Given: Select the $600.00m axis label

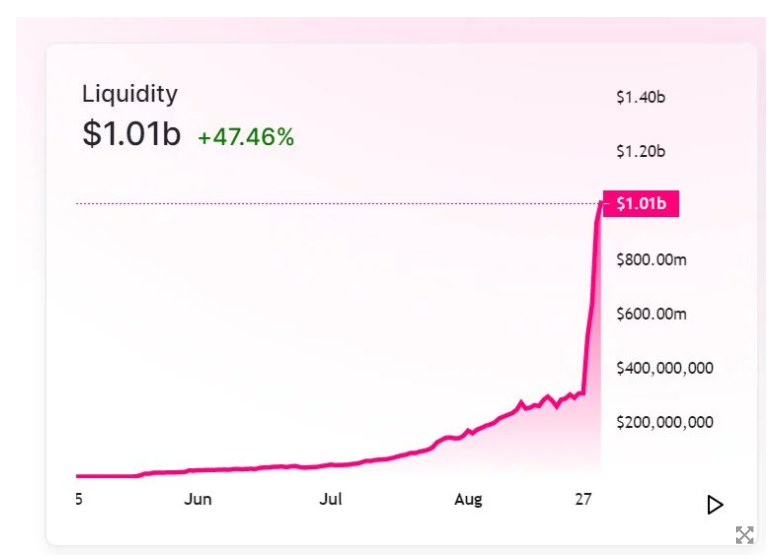Looking at the screenshot, I should coord(652,314).
